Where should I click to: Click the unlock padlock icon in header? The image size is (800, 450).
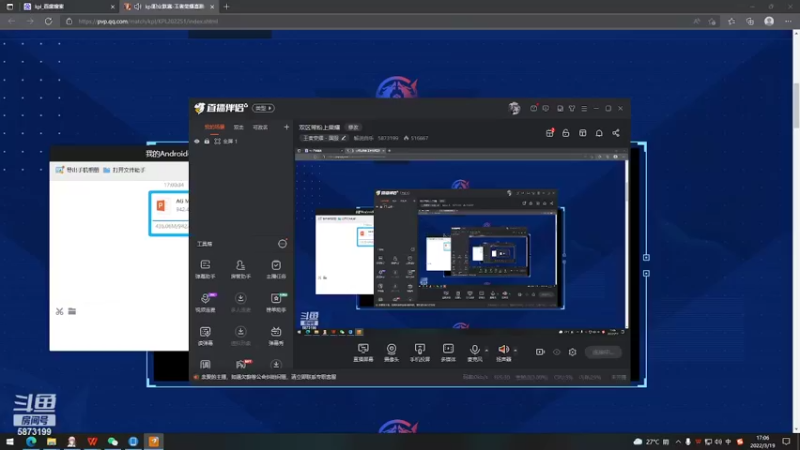[x=566, y=133]
